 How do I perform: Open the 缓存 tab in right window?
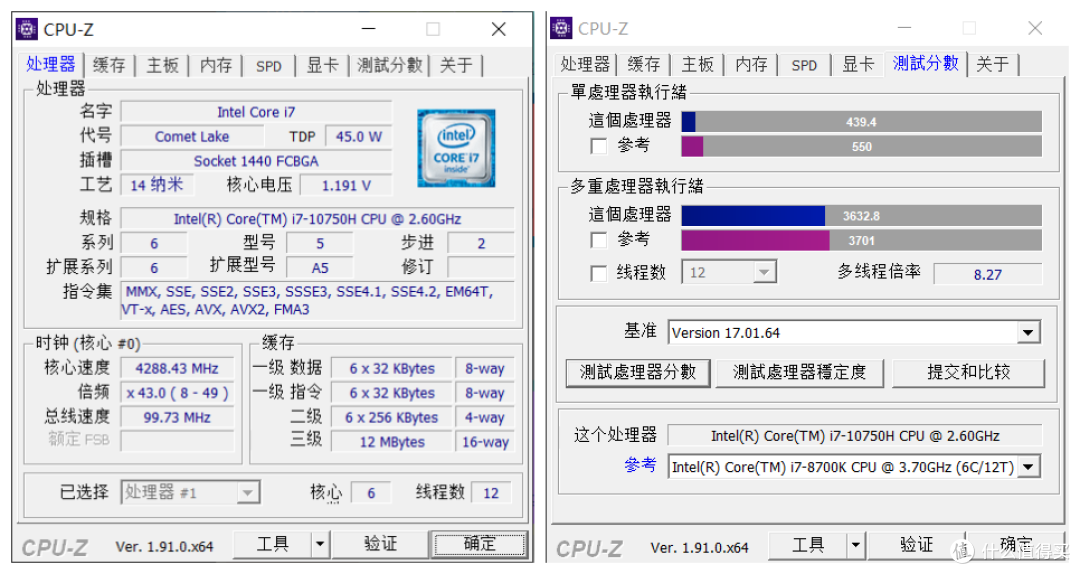(644, 64)
